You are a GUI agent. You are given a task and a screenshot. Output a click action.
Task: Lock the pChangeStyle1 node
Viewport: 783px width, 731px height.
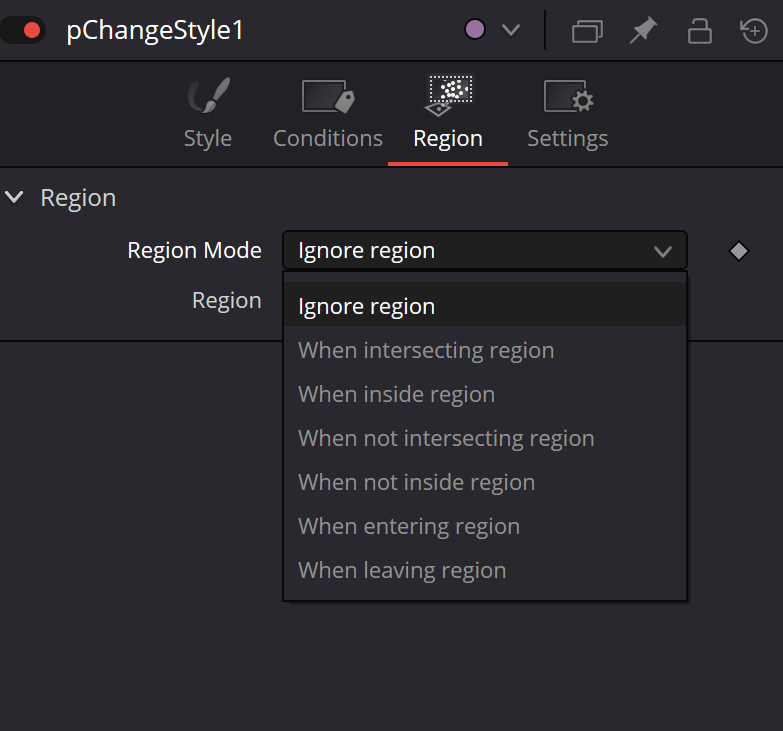click(x=700, y=31)
